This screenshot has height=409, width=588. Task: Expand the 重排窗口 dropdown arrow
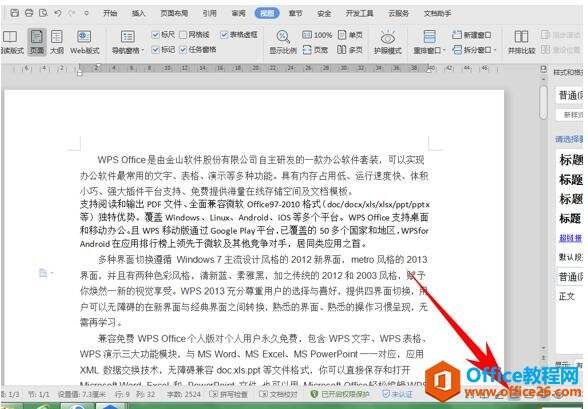(444, 51)
